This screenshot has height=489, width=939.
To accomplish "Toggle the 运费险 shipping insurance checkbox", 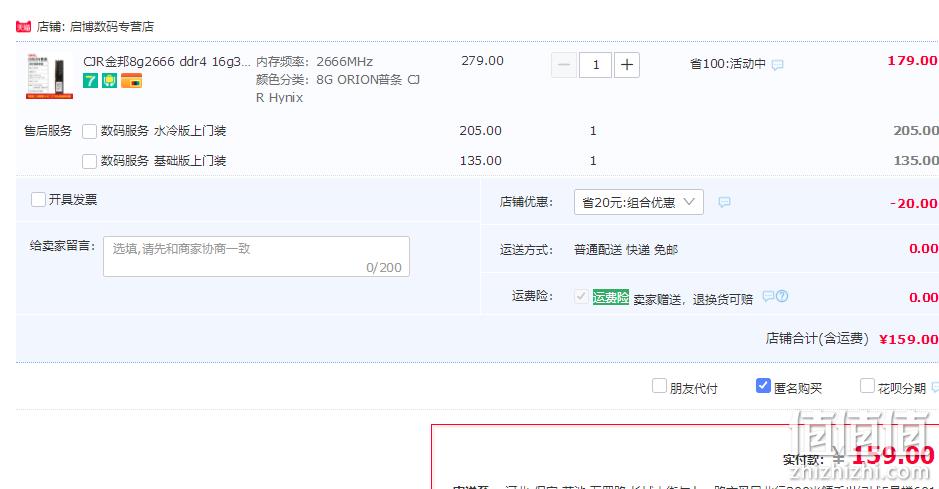I will tap(580, 296).
